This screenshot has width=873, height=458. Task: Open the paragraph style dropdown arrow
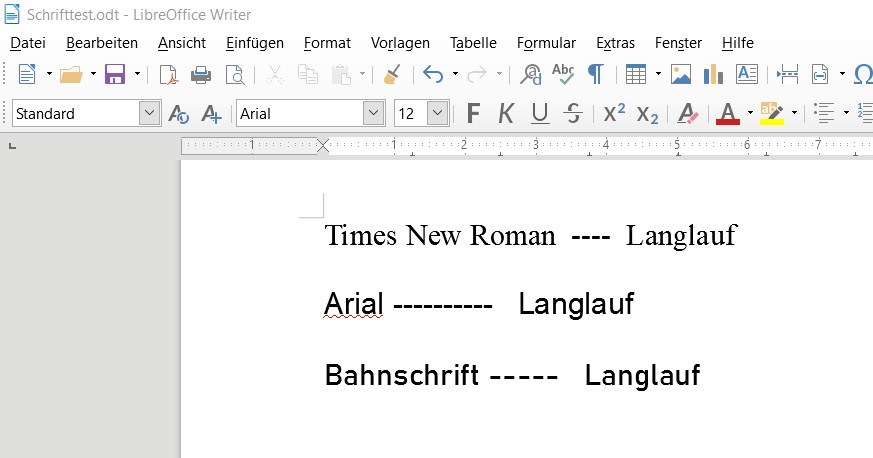[x=149, y=114]
